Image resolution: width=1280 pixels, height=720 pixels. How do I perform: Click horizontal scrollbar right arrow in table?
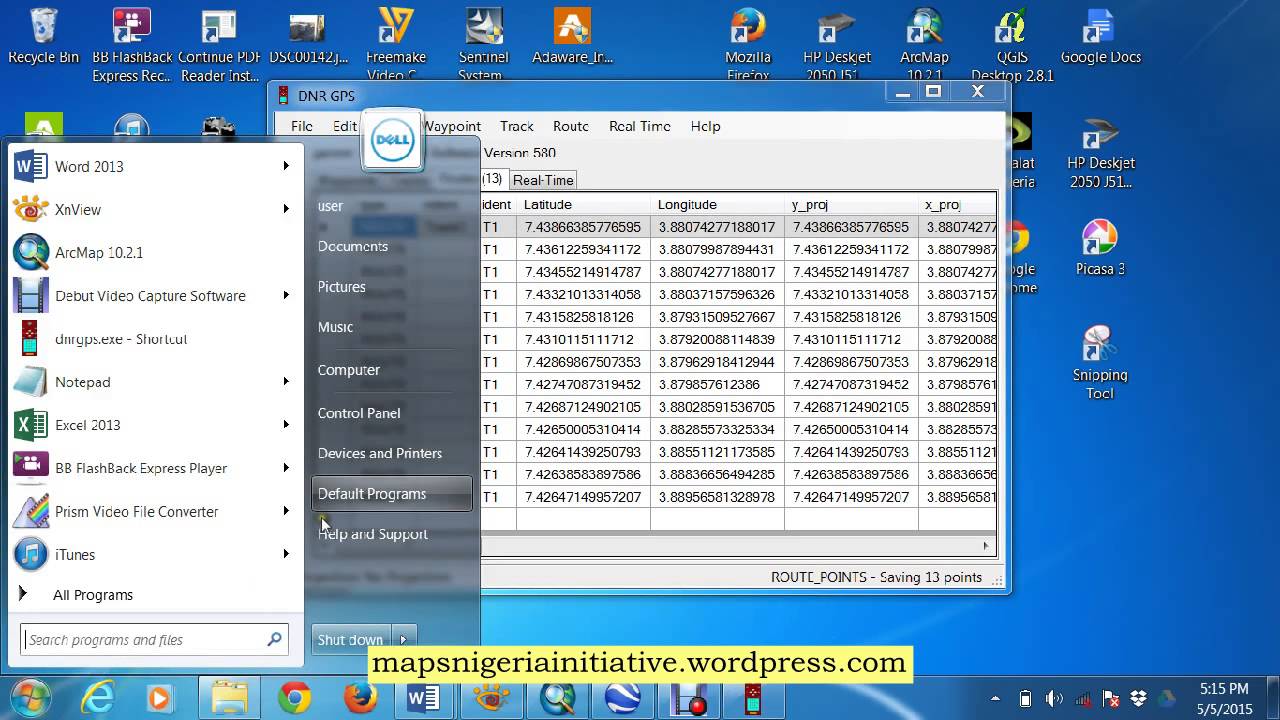985,546
